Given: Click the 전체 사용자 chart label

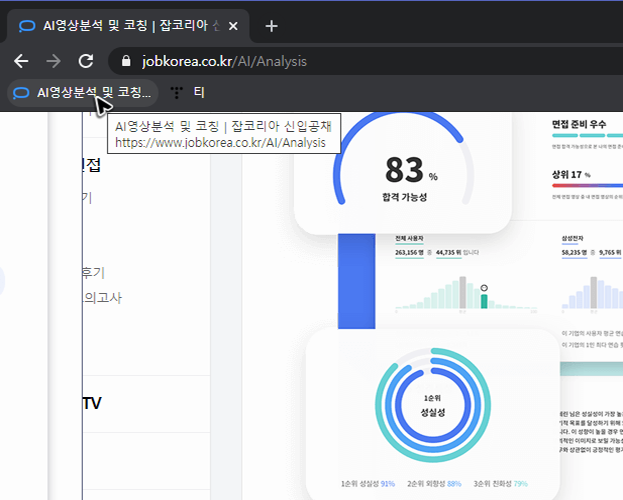Looking at the screenshot, I should [409, 238].
